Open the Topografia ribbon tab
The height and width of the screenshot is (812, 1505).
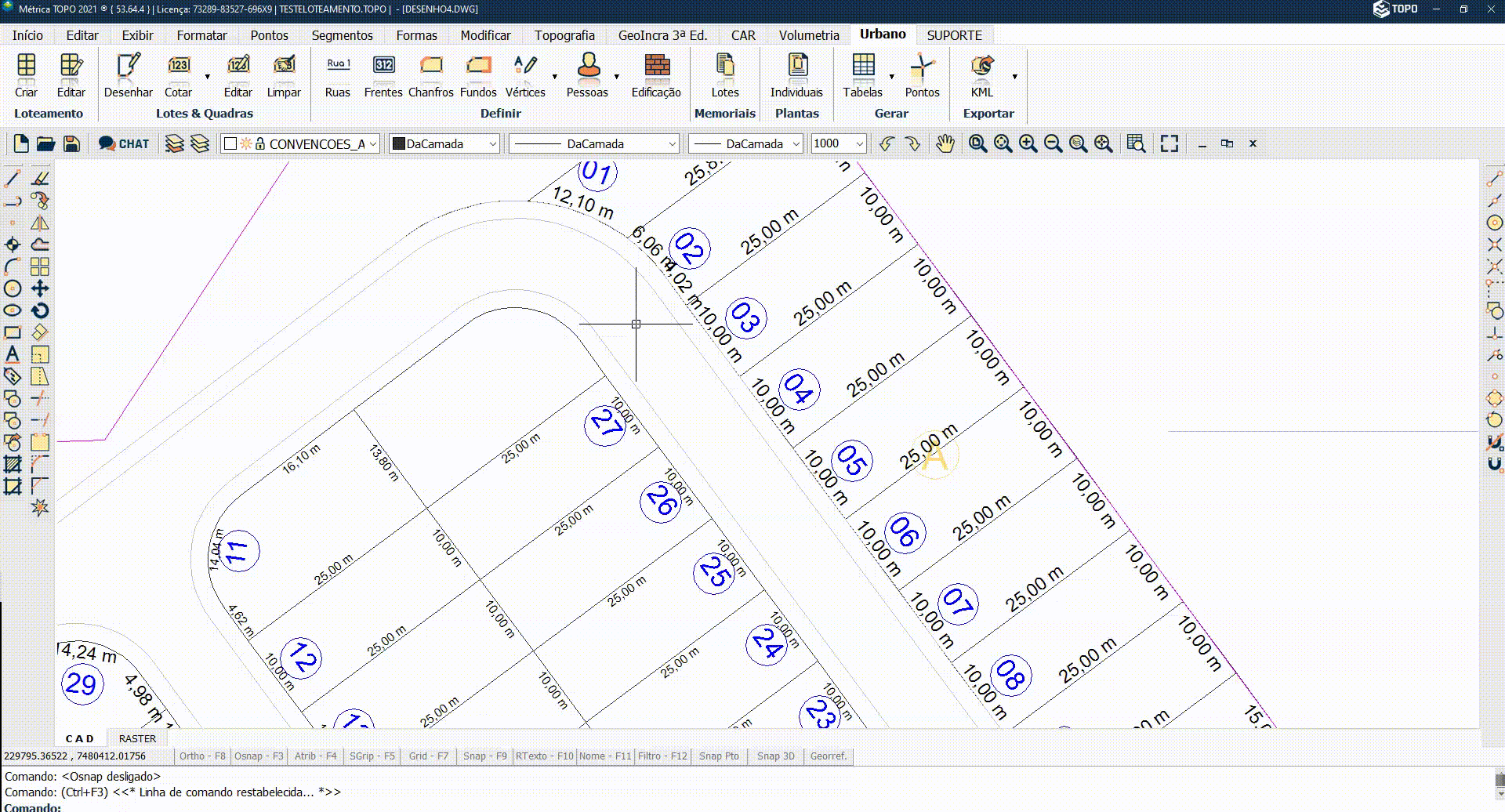(564, 35)
